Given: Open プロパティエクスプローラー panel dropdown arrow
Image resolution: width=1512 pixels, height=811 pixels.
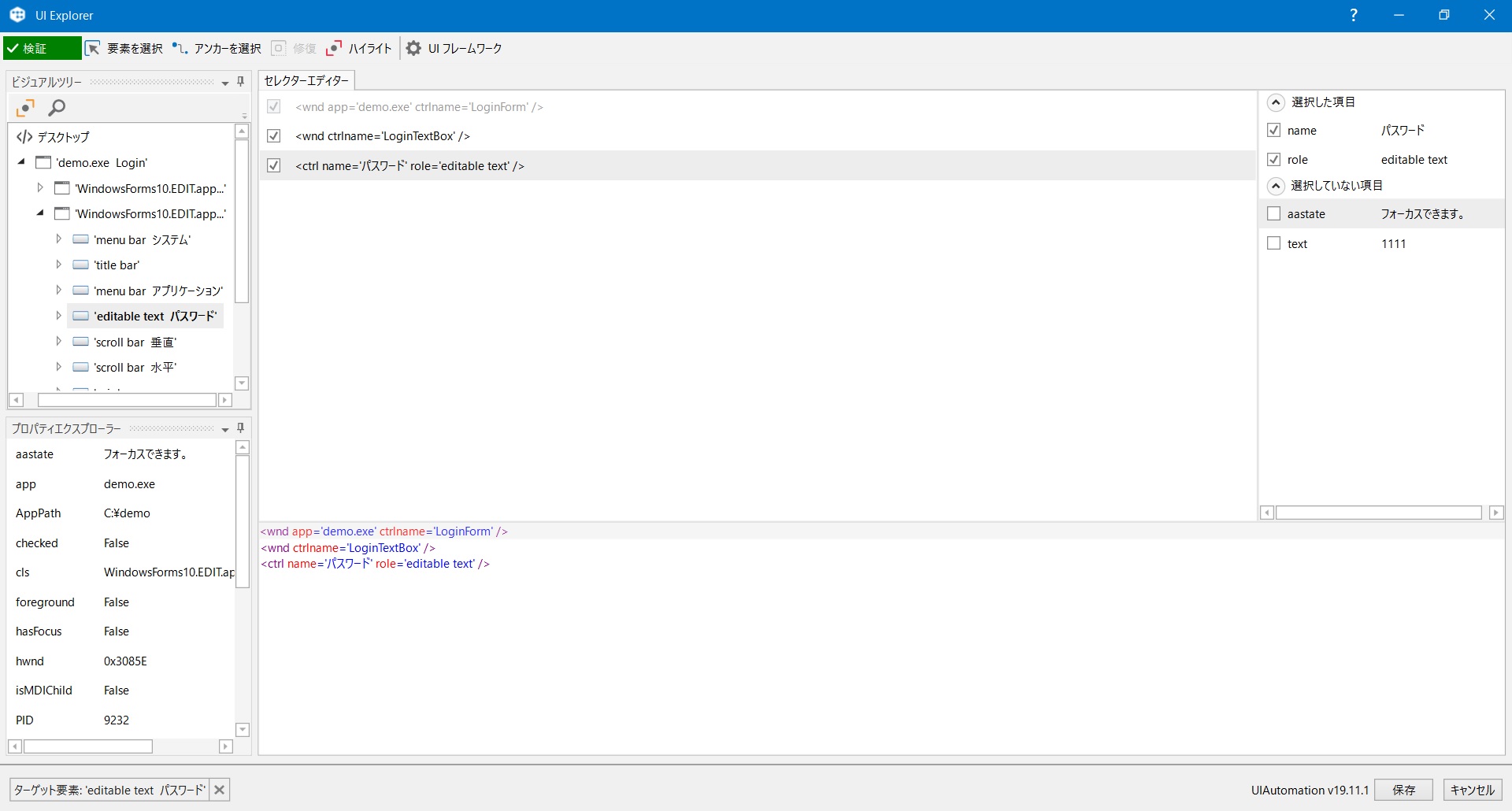Looking at the screenshot, I should 225,429.
